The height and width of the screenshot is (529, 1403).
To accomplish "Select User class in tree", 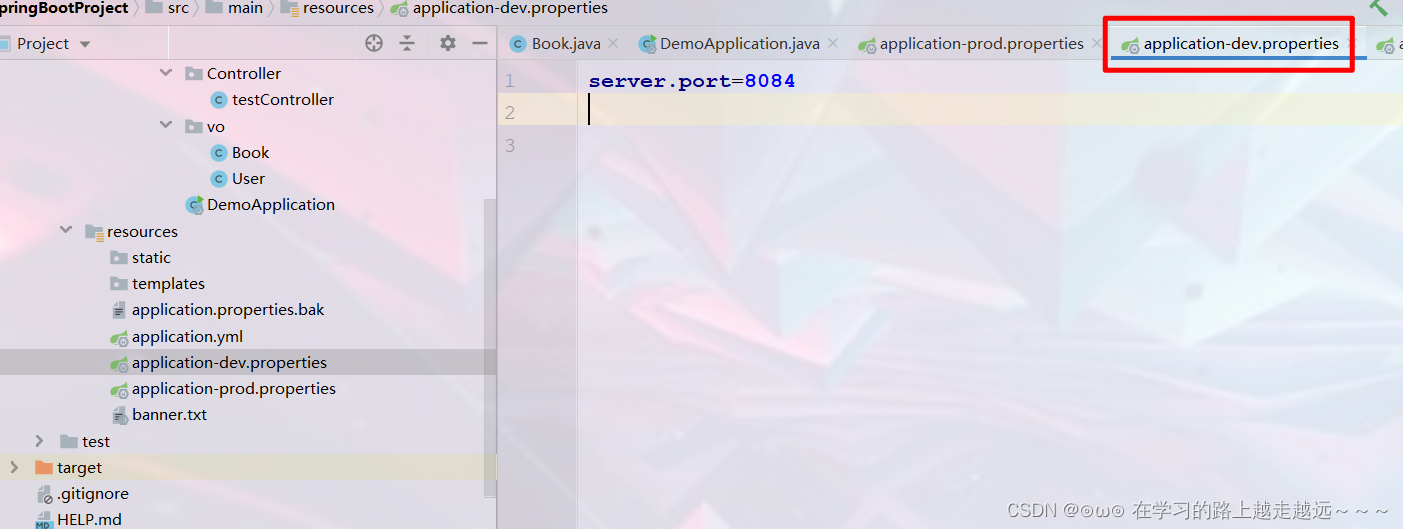I will 248,178.
